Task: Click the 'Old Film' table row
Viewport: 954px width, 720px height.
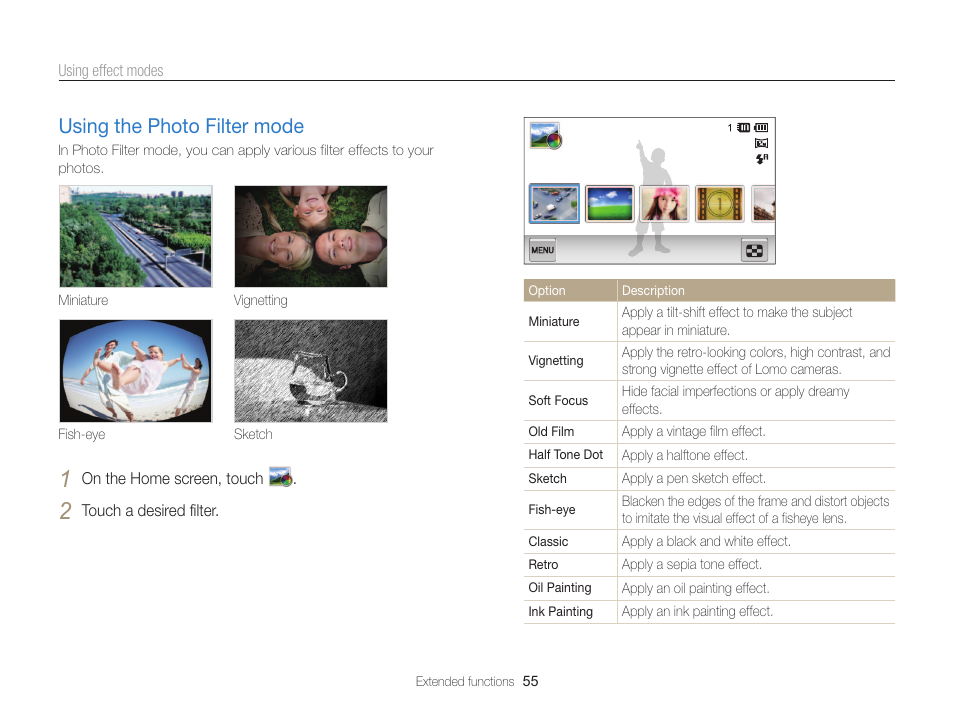Action: [x=709, y=432]
